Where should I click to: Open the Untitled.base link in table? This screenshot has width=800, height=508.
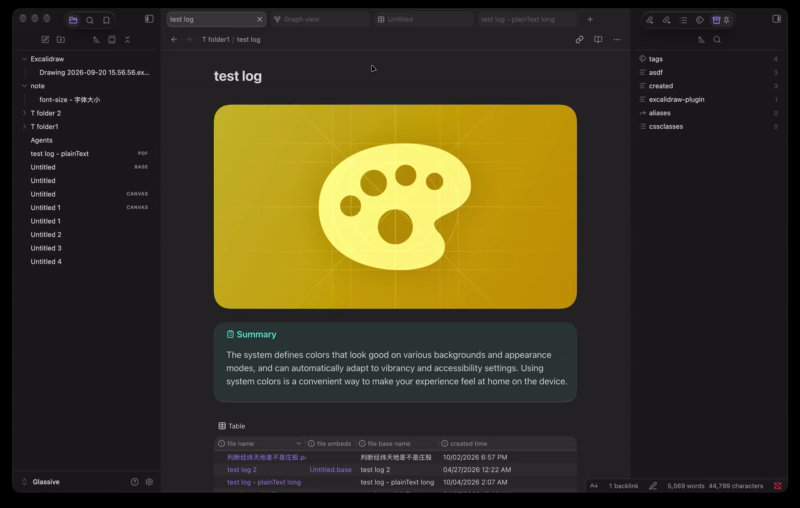(330, 470)
